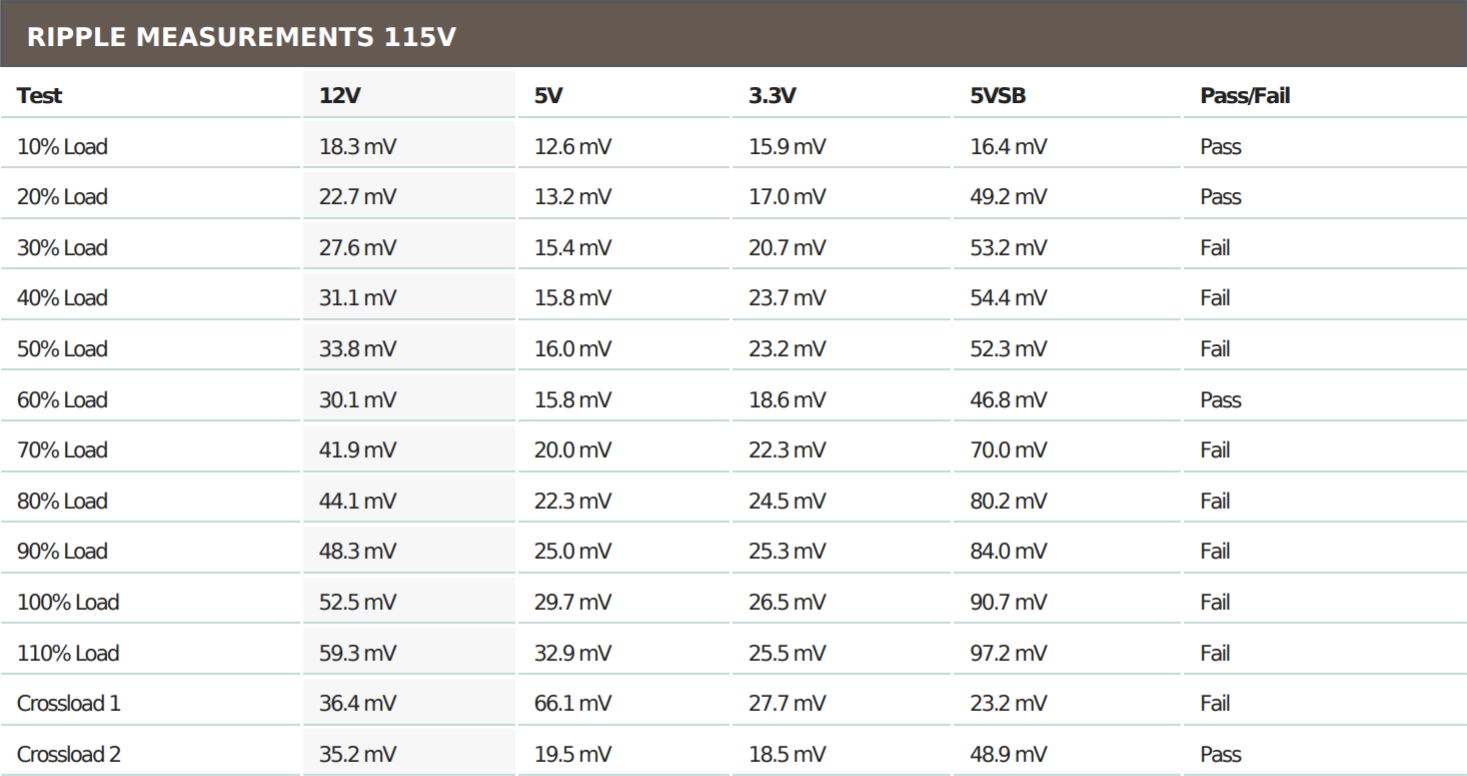The height and width of the screenshot is (776, 1467).
Task: Click the 52.5 mV value for 100% Load
Action: pyautogui.click(x=358, y=602)
